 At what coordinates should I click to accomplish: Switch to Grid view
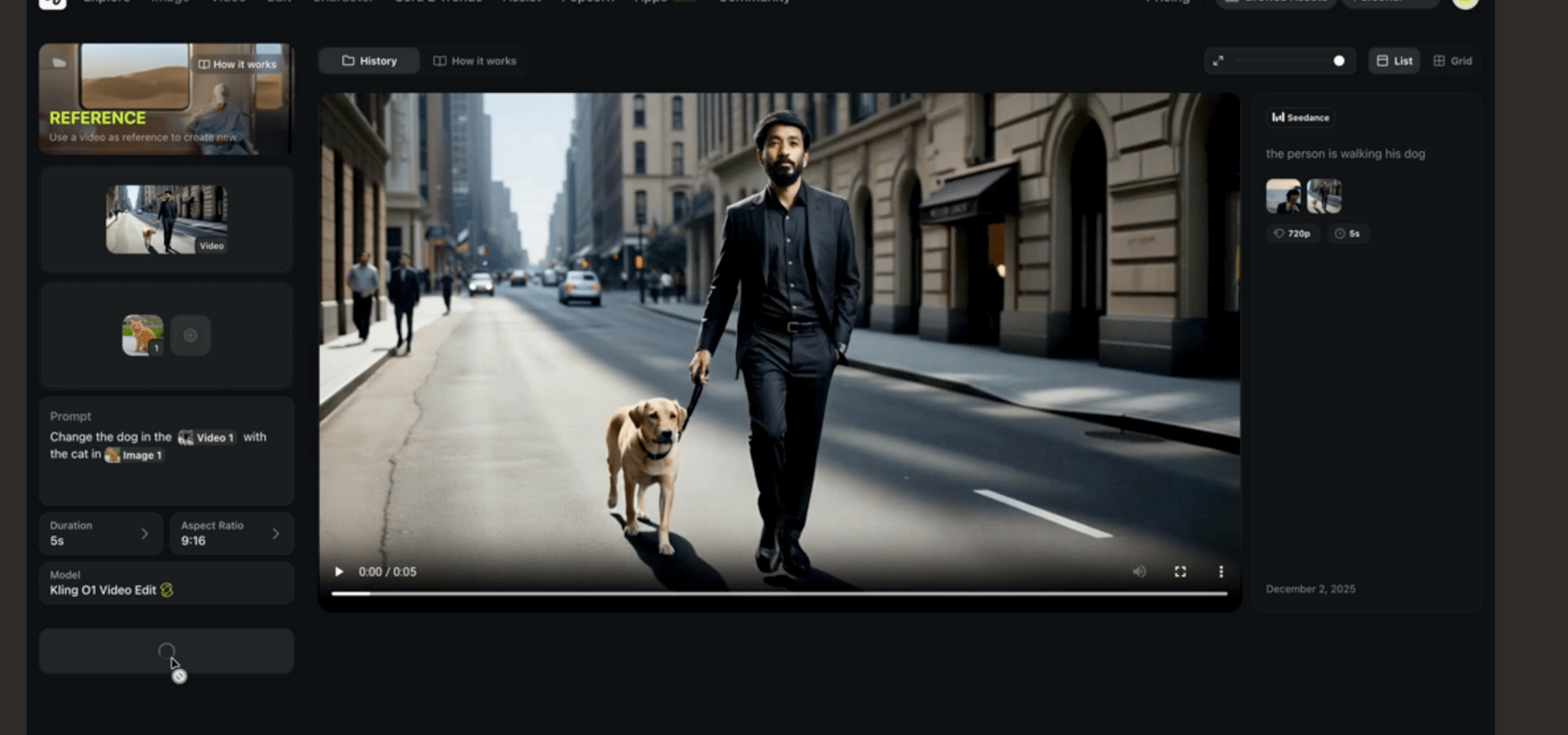coord(1453,61)
